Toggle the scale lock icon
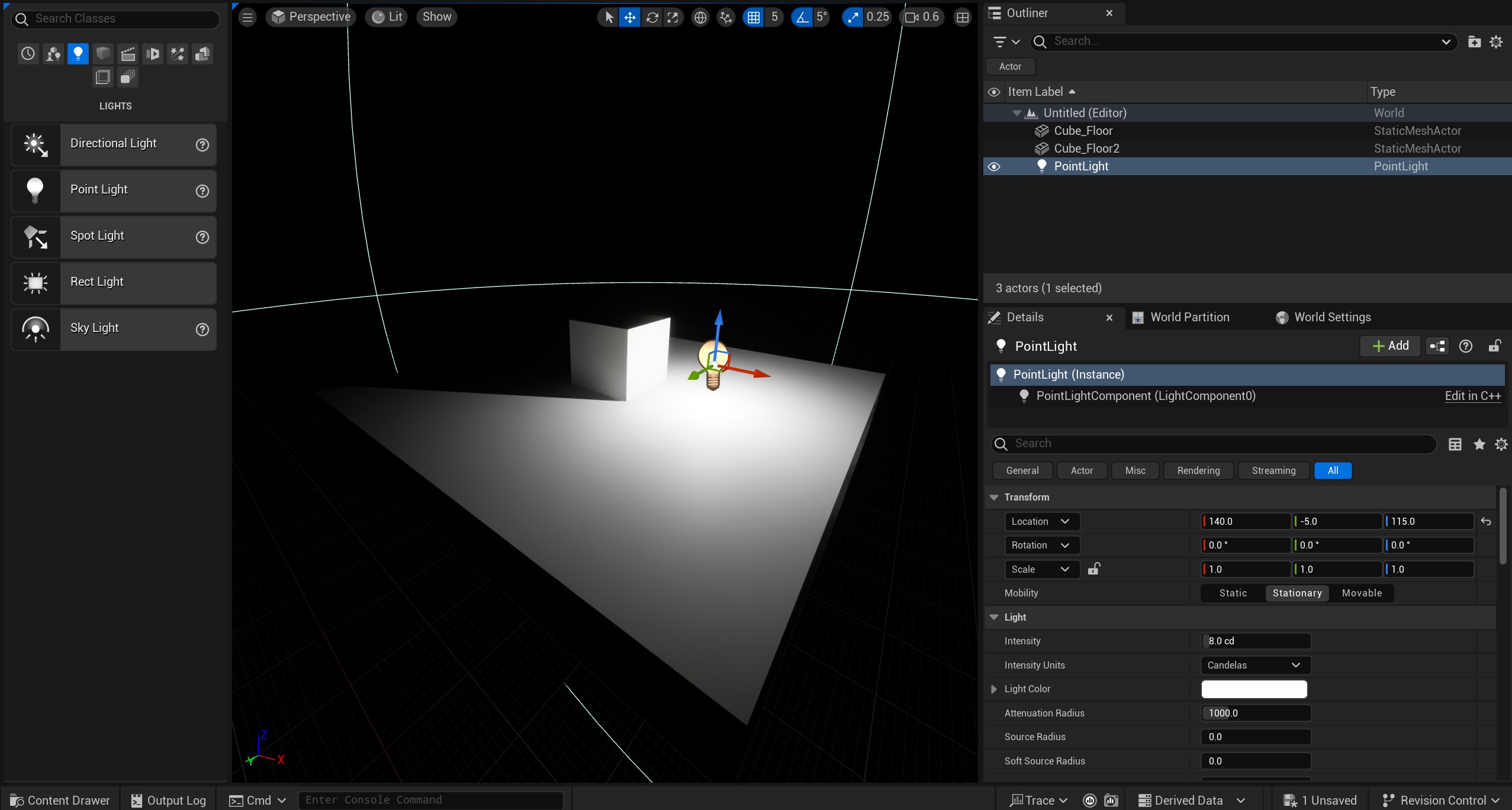1512x810 pixels. point(1093,569)
